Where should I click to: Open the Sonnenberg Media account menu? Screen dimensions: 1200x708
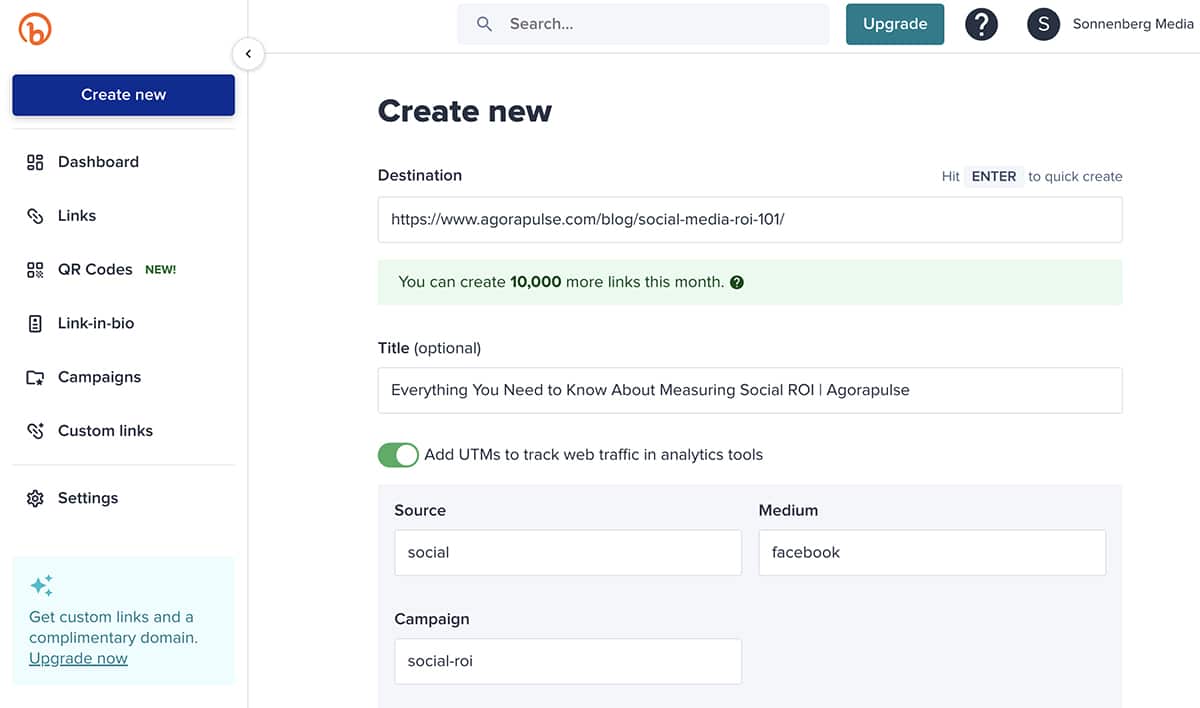[x=1133, y=24]
